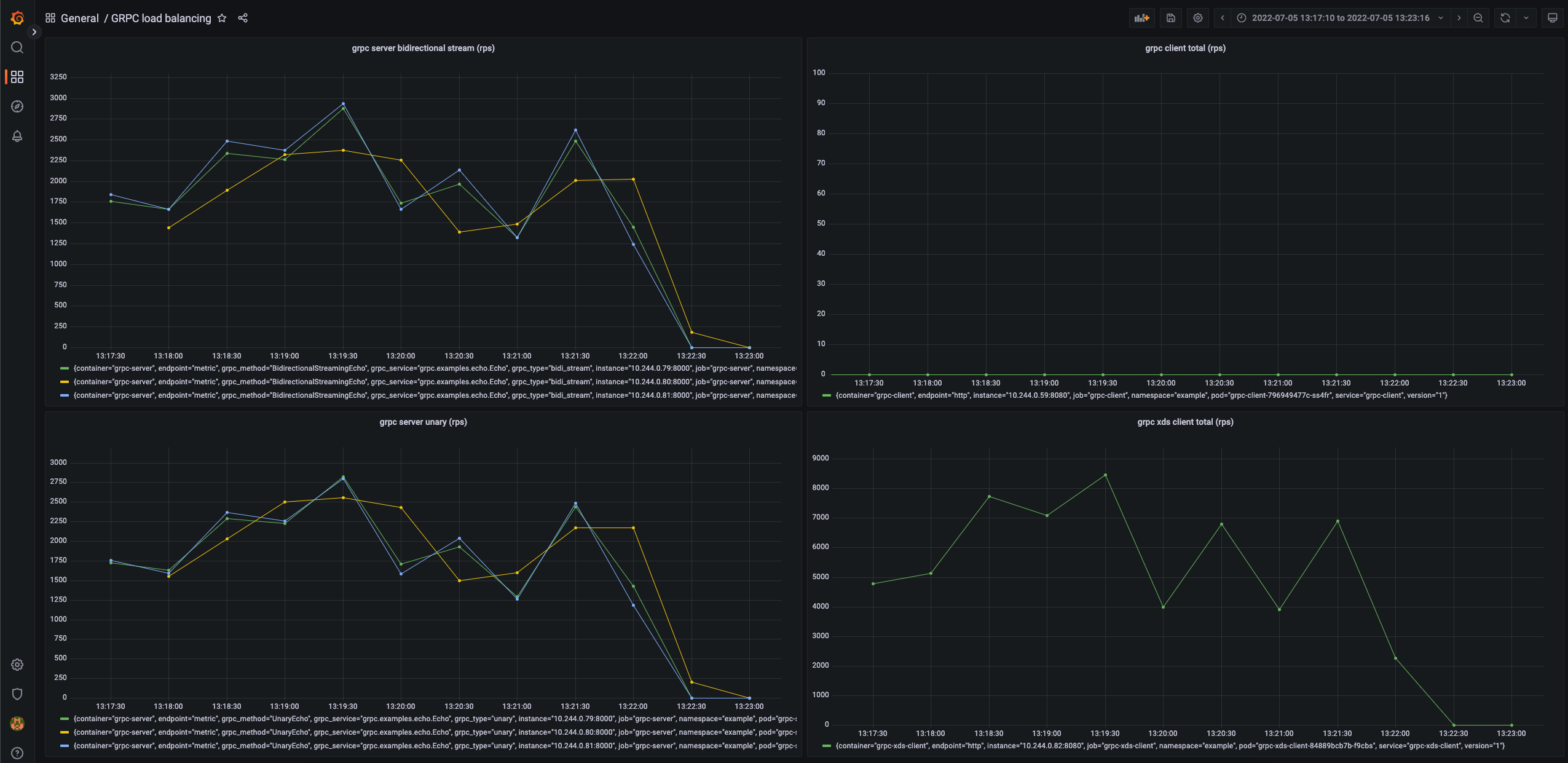Open Server Admin via the shield icon
The height and width of the screenshot is (763, 1568).
click(x=17, y=694)
